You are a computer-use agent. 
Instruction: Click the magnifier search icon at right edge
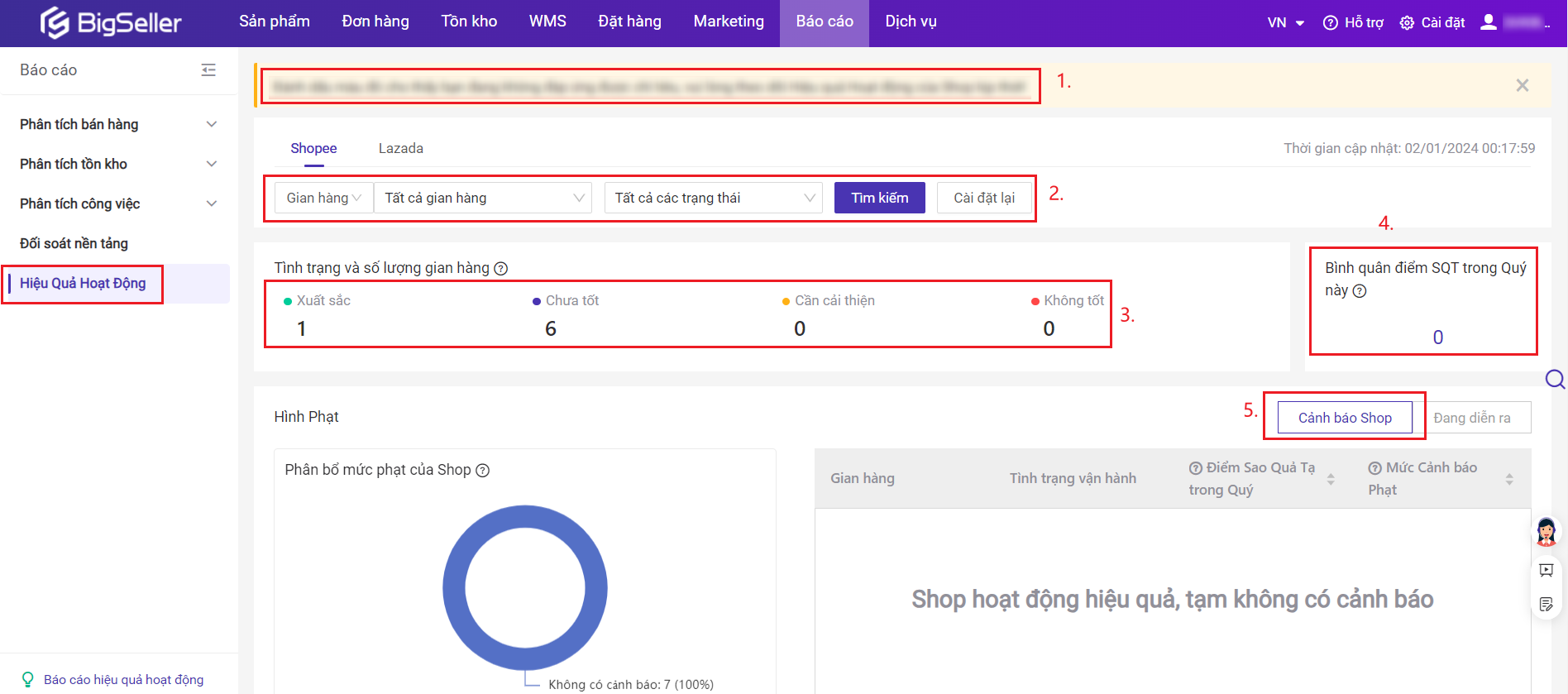coord(1555,379)
